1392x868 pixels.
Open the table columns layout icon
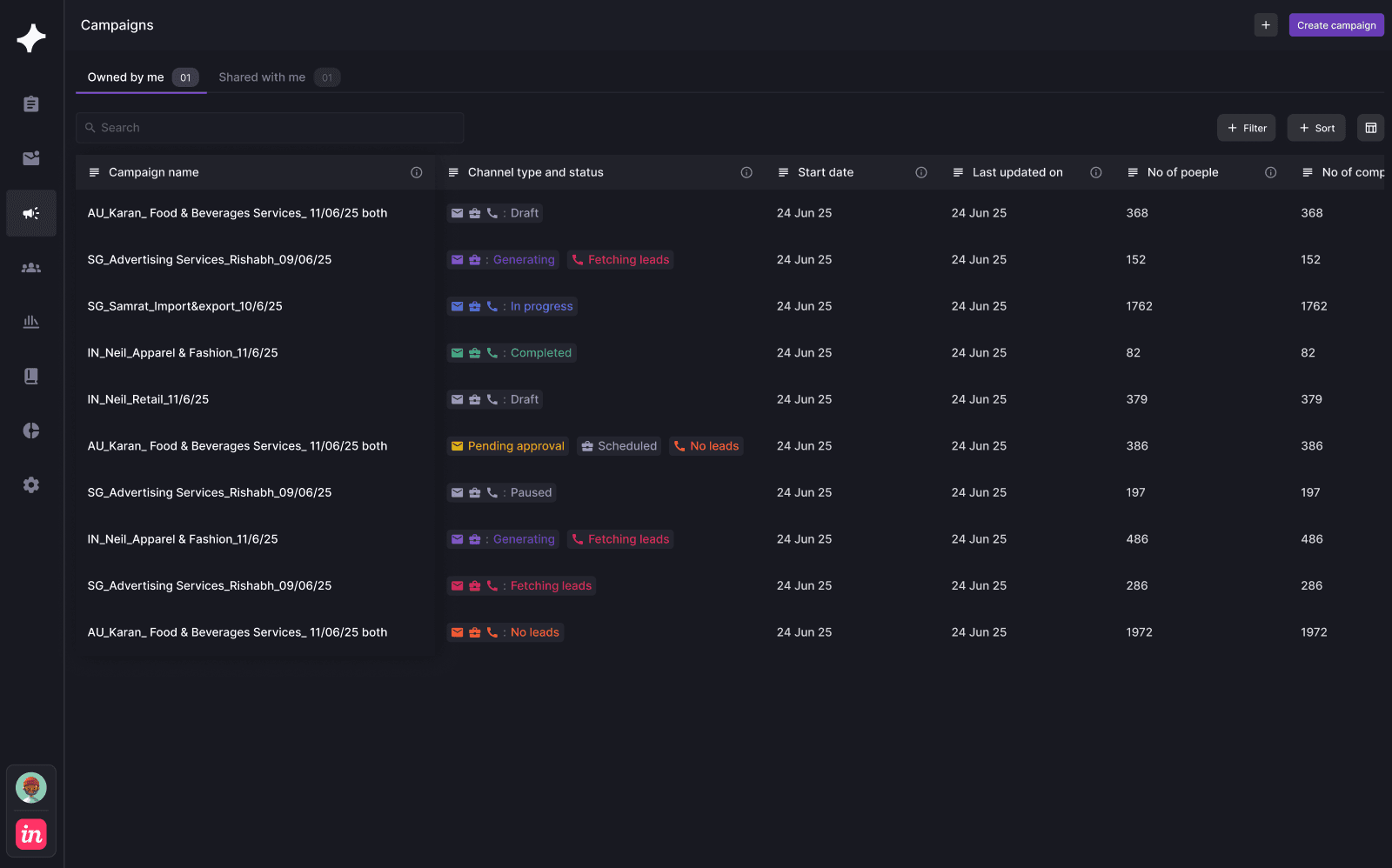coord(1371,128)
